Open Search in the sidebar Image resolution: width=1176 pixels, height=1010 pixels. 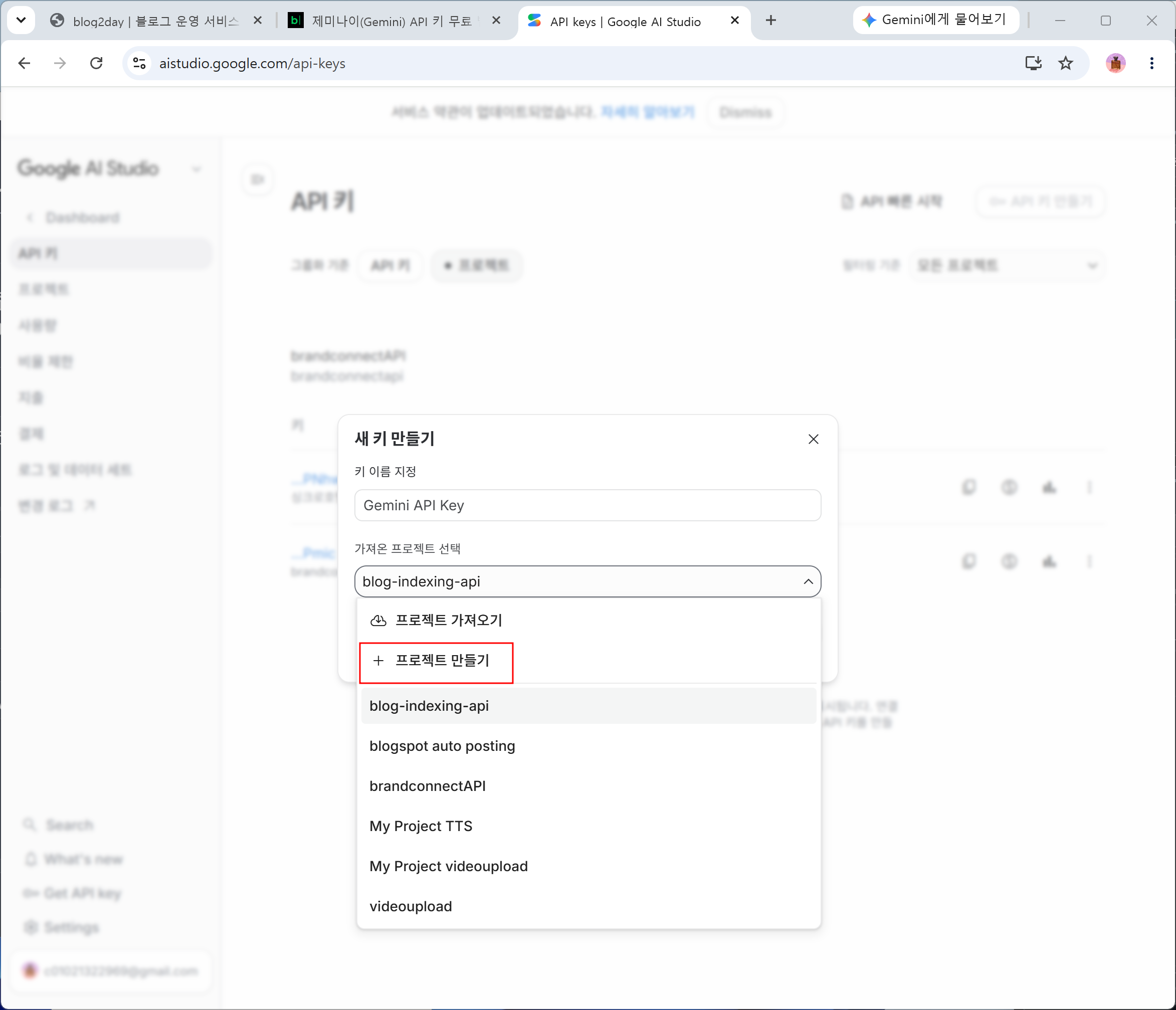[x=60, y=825]
